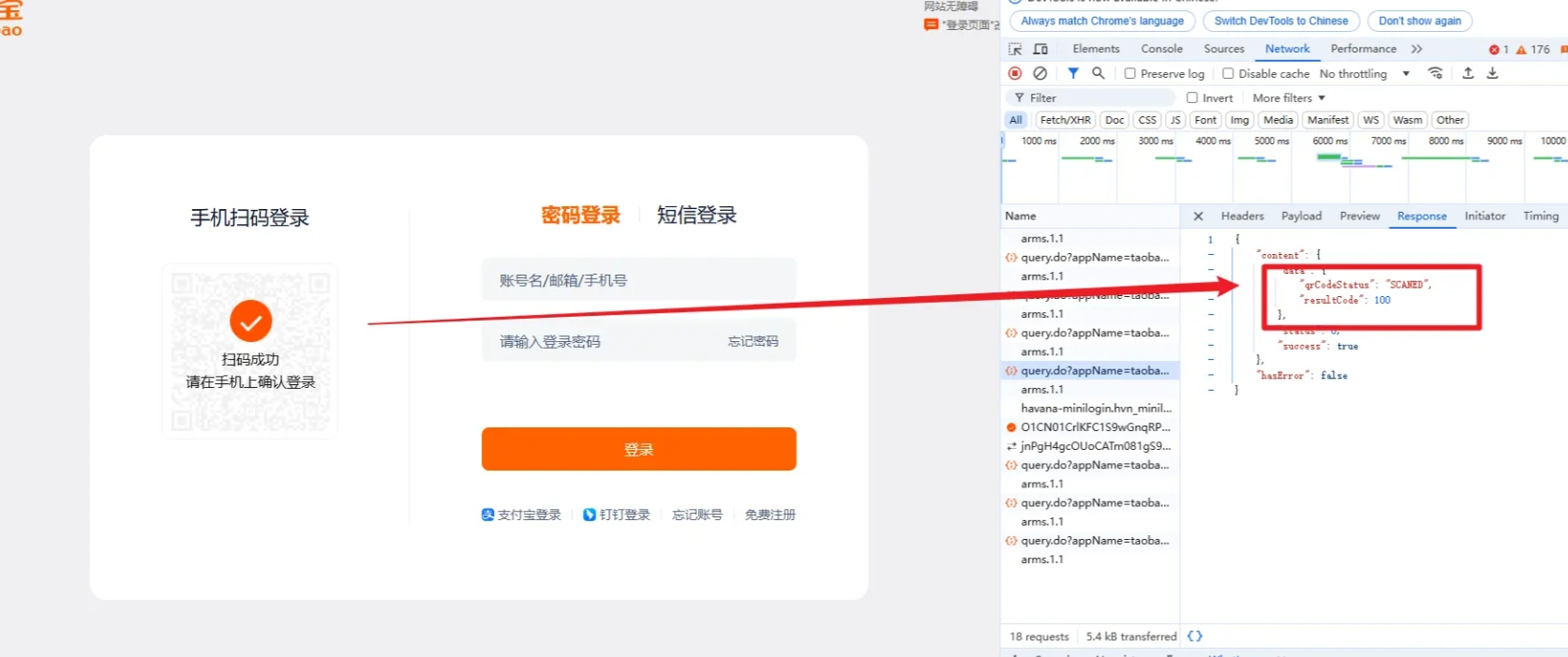
Task: Open the Timing tab
Action: point(1541,217)
